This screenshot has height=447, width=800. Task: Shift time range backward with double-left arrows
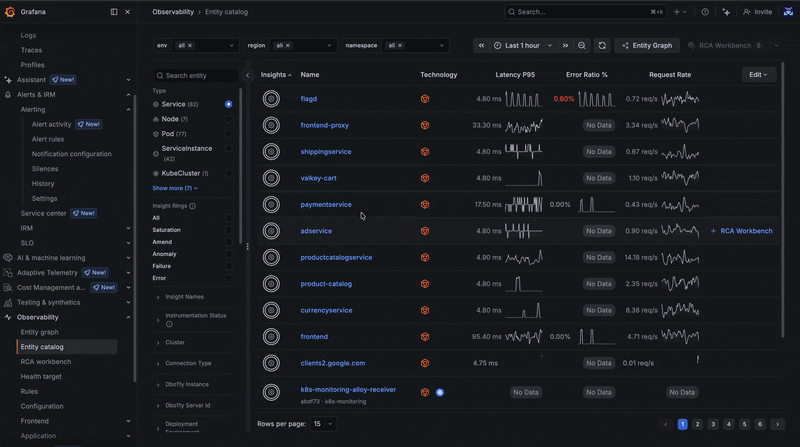[481, 45]
